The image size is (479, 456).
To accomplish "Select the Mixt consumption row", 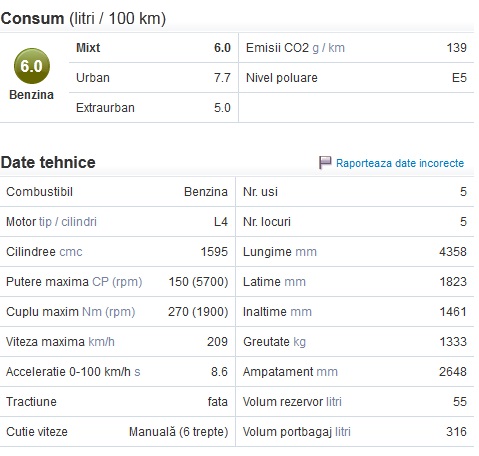I will [x=154, y=48].
